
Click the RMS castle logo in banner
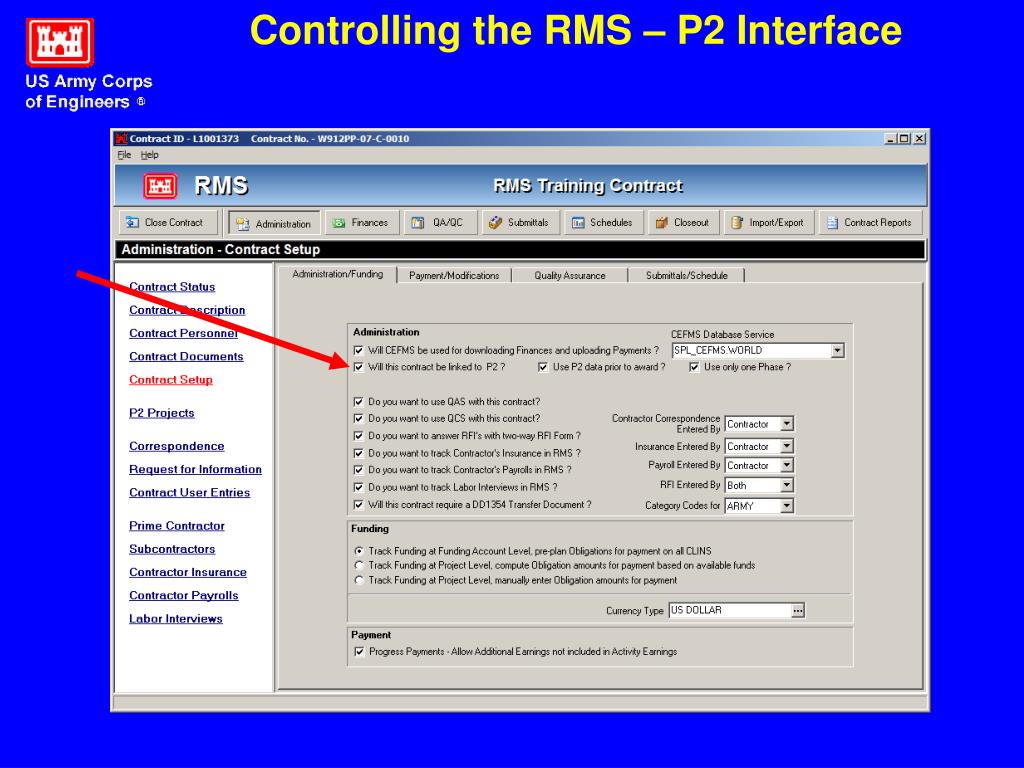click(160, 186)
